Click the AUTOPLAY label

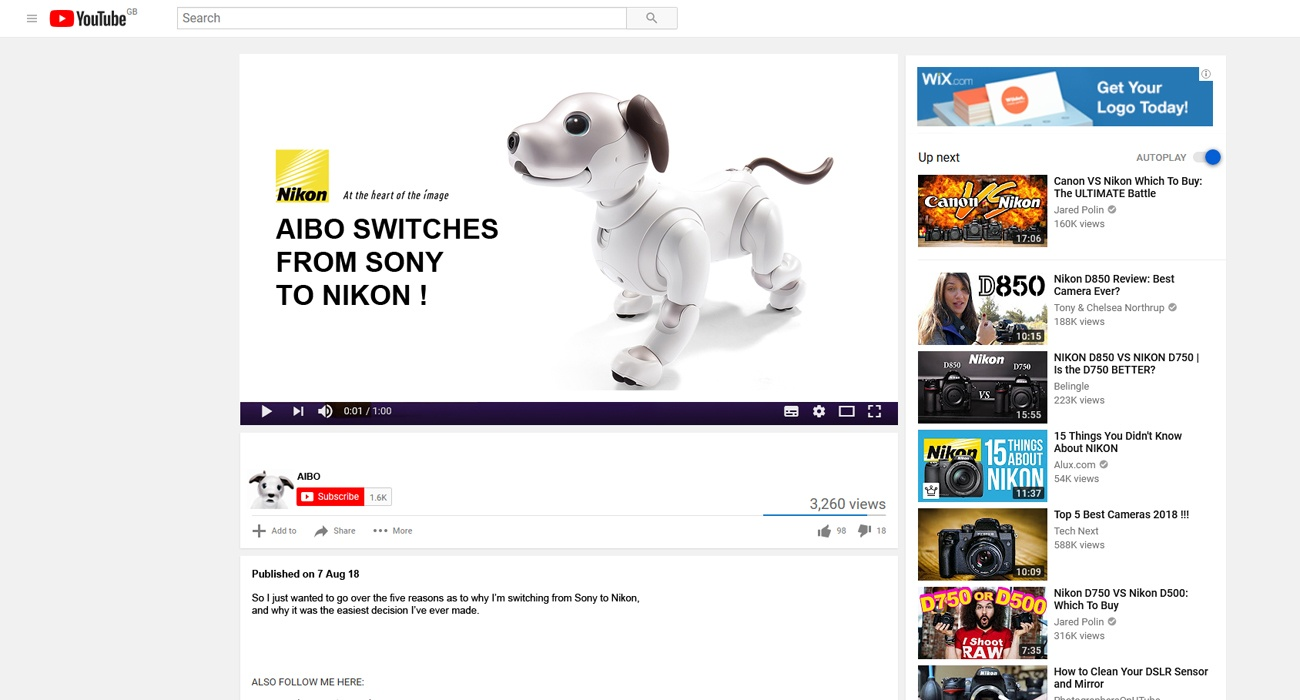[1161, 158]
